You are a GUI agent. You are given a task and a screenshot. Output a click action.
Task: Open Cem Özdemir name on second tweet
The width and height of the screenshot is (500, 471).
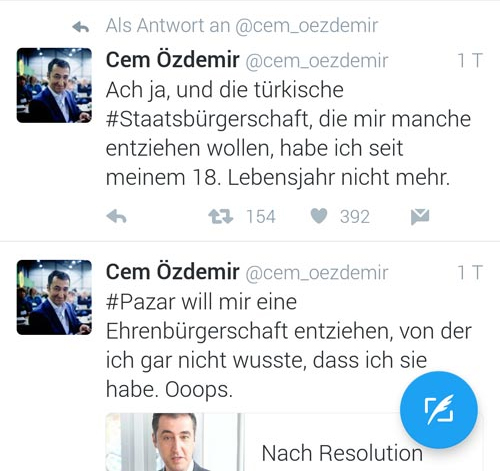tap(173, 272)
